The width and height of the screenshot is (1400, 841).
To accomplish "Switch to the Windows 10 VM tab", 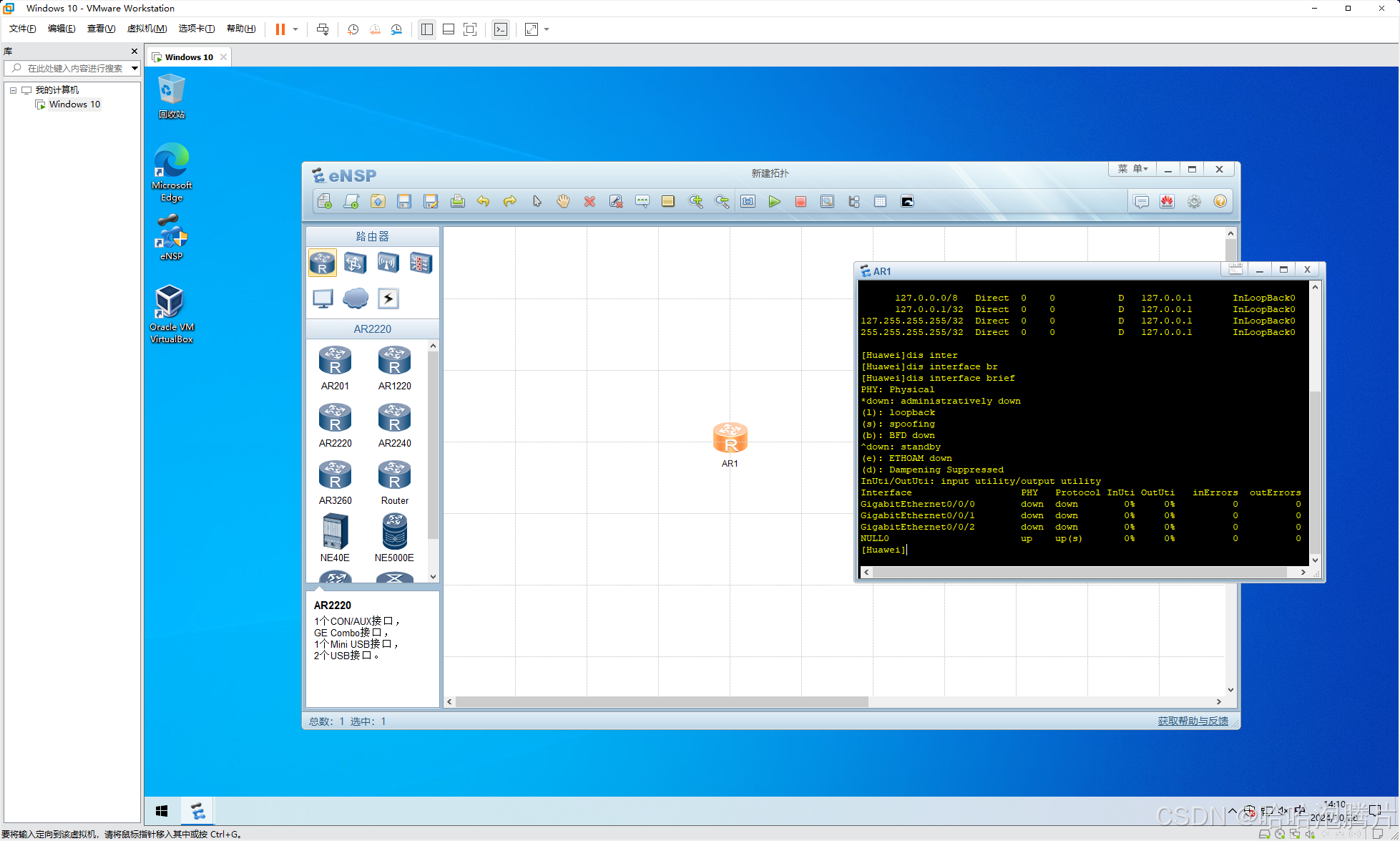I will pos(189,57).
